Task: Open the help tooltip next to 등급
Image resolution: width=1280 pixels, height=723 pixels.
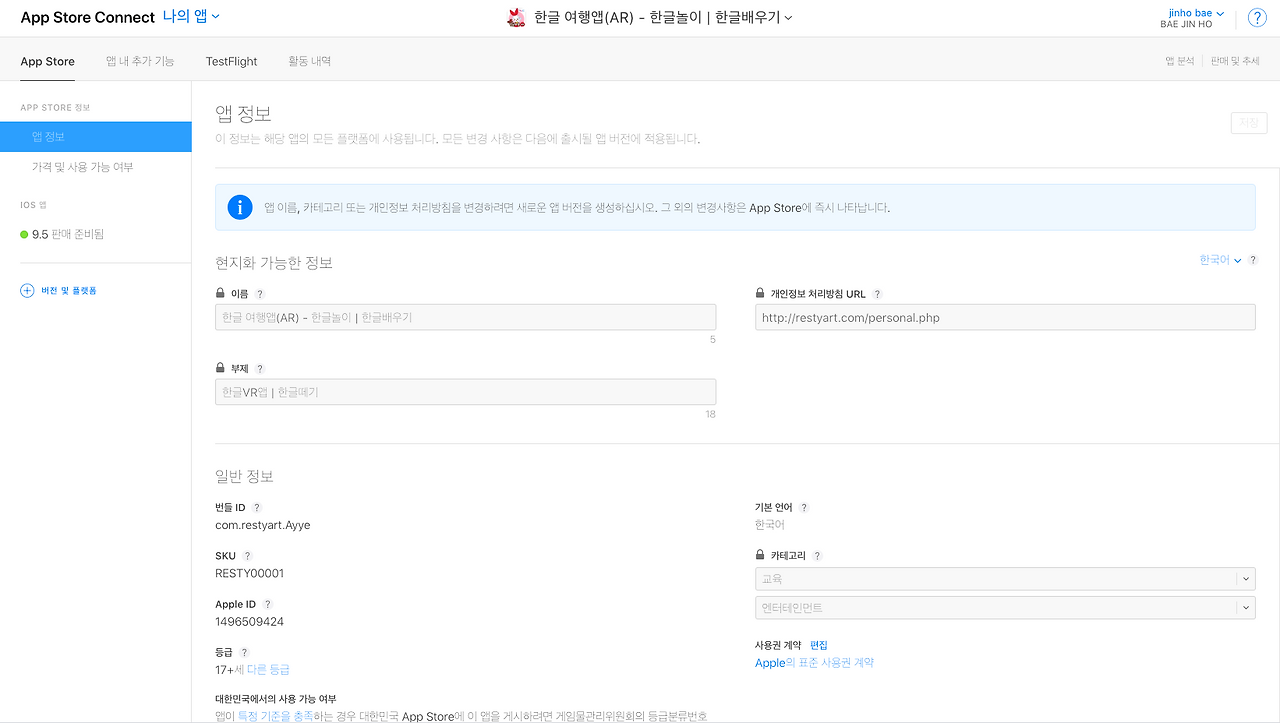Action: pos(244,652)
